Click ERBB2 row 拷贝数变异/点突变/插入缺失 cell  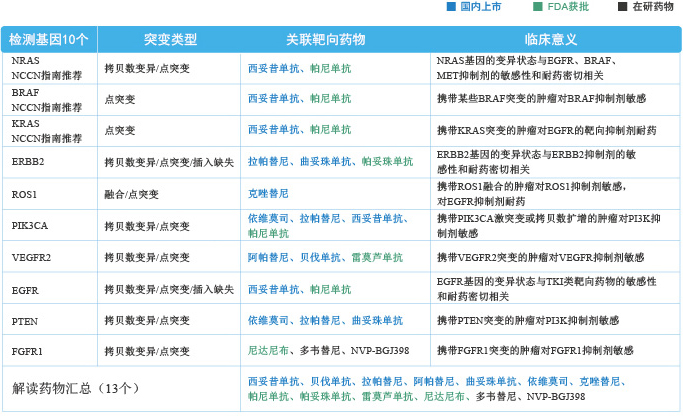tap(169, 162)
